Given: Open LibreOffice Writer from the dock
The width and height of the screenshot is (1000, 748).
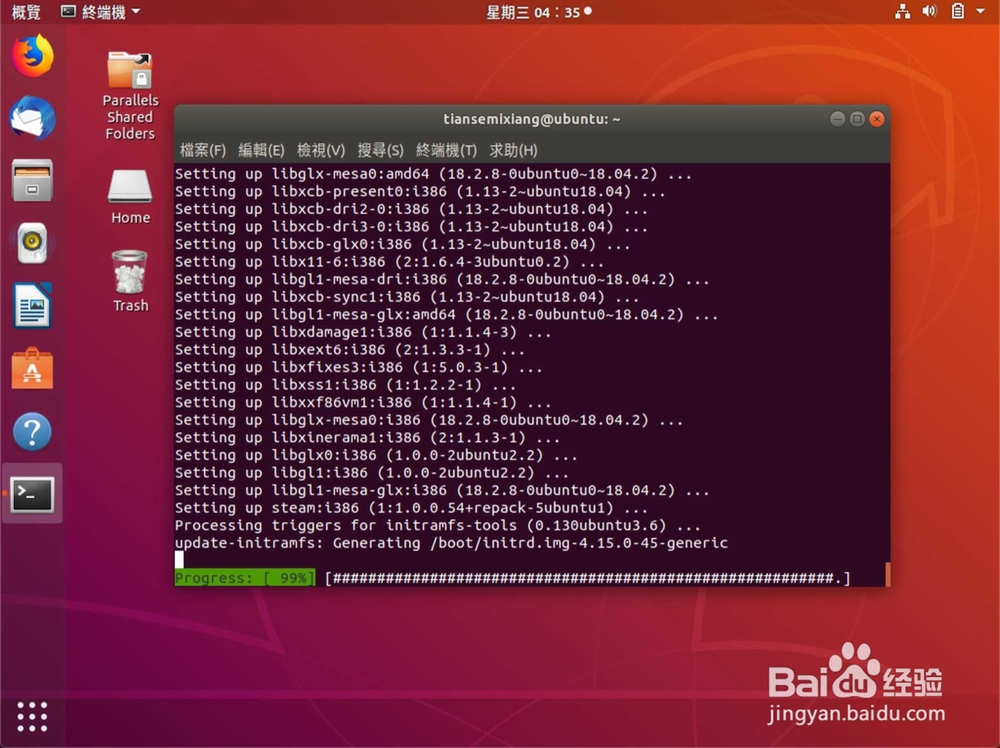Looking at the screenshot, I should (x=32, y=304).
